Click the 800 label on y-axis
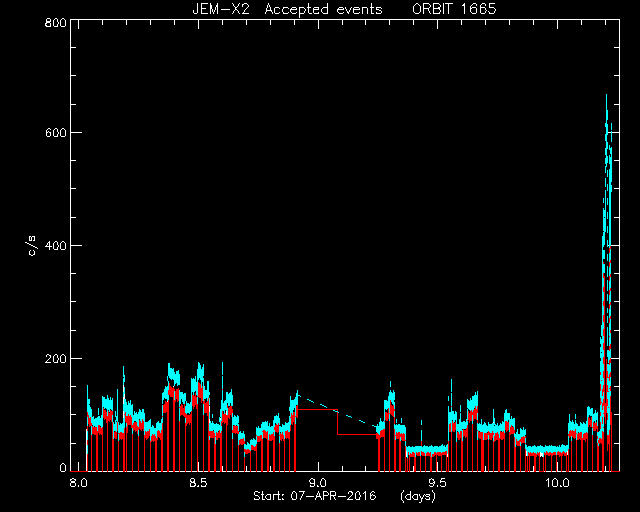Image resolution: width=640 pixels, height=512 pixels. click(56, 23)
